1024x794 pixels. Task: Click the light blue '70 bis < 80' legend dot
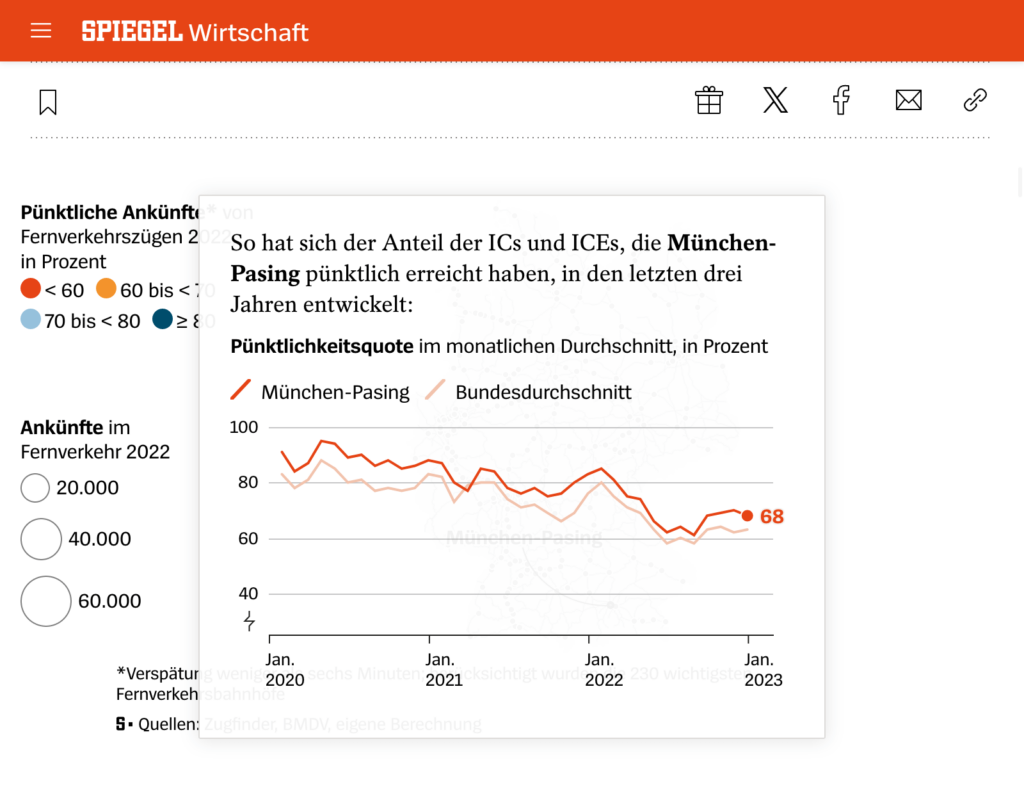[x=31, y=319]
